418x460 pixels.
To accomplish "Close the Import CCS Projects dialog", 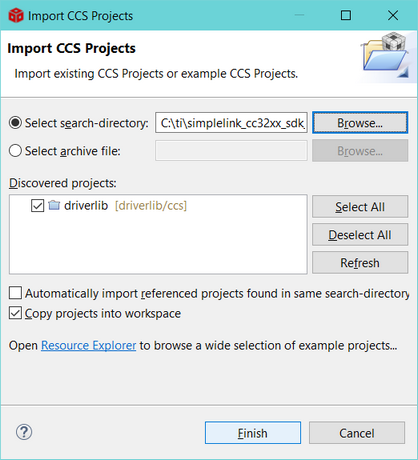I will click(393, 15).
